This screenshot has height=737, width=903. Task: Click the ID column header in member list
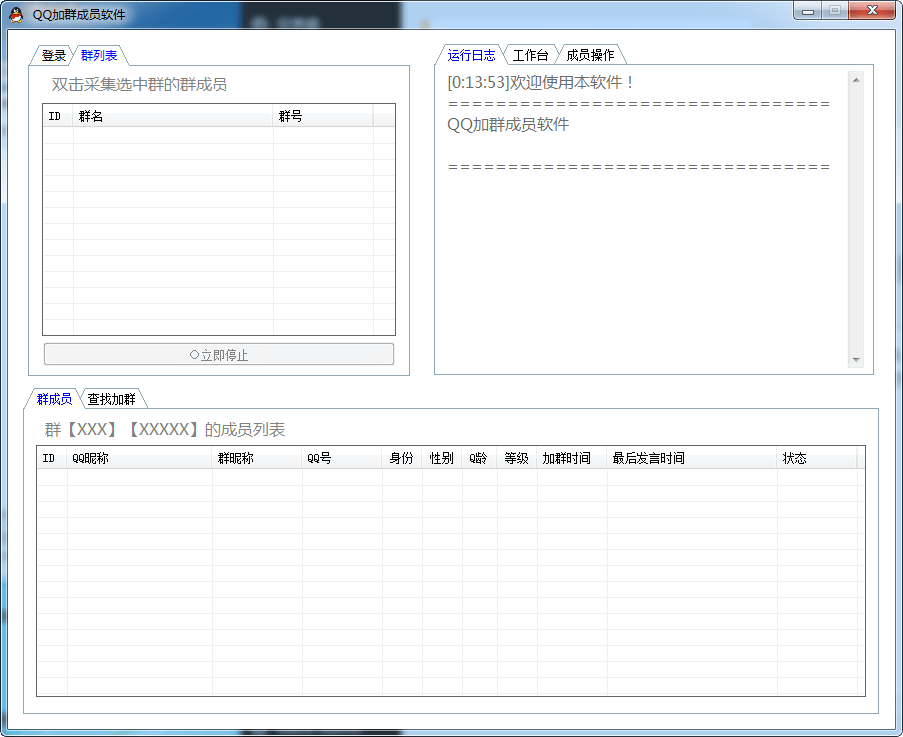coord(52,458)
